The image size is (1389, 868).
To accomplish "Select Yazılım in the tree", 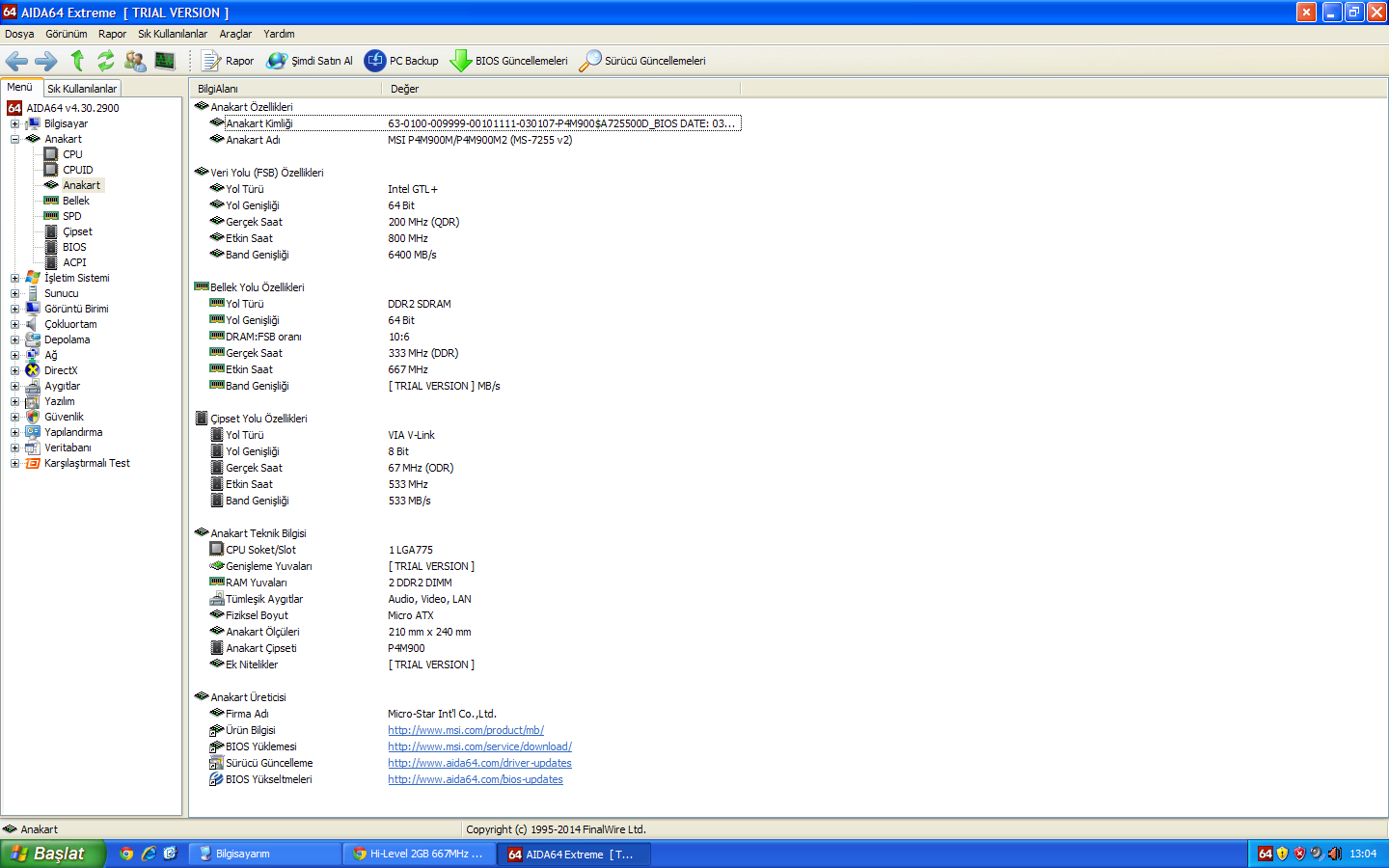I will (x=59, y=401).
